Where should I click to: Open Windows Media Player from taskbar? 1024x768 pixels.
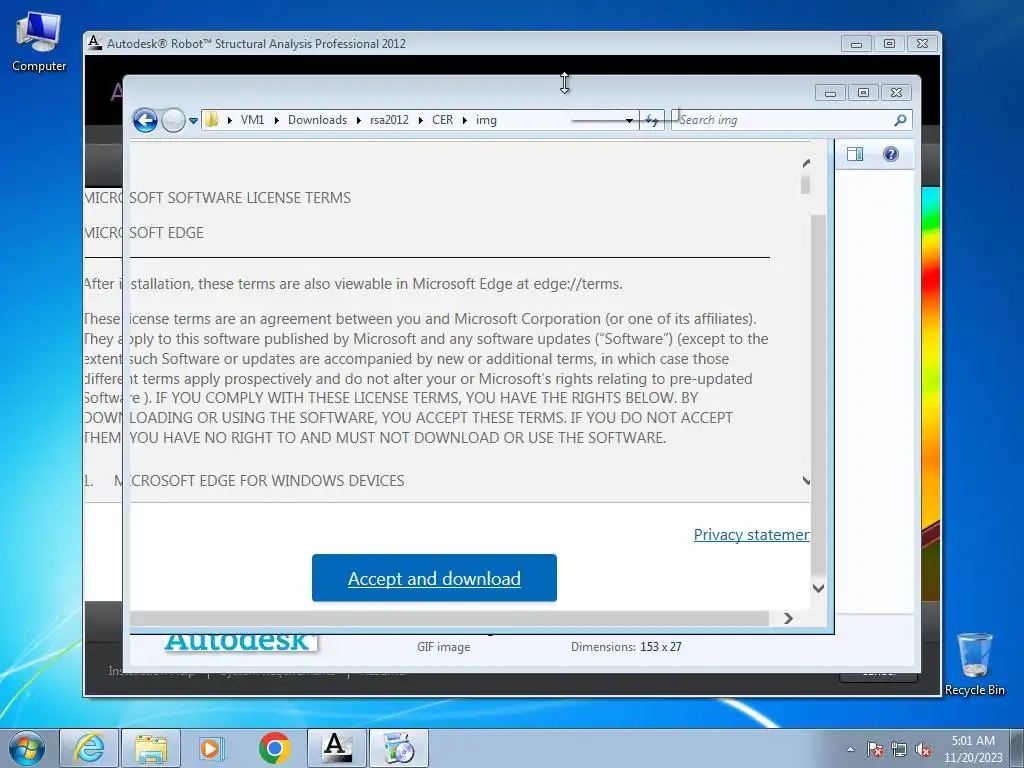(x=212, y=748)
